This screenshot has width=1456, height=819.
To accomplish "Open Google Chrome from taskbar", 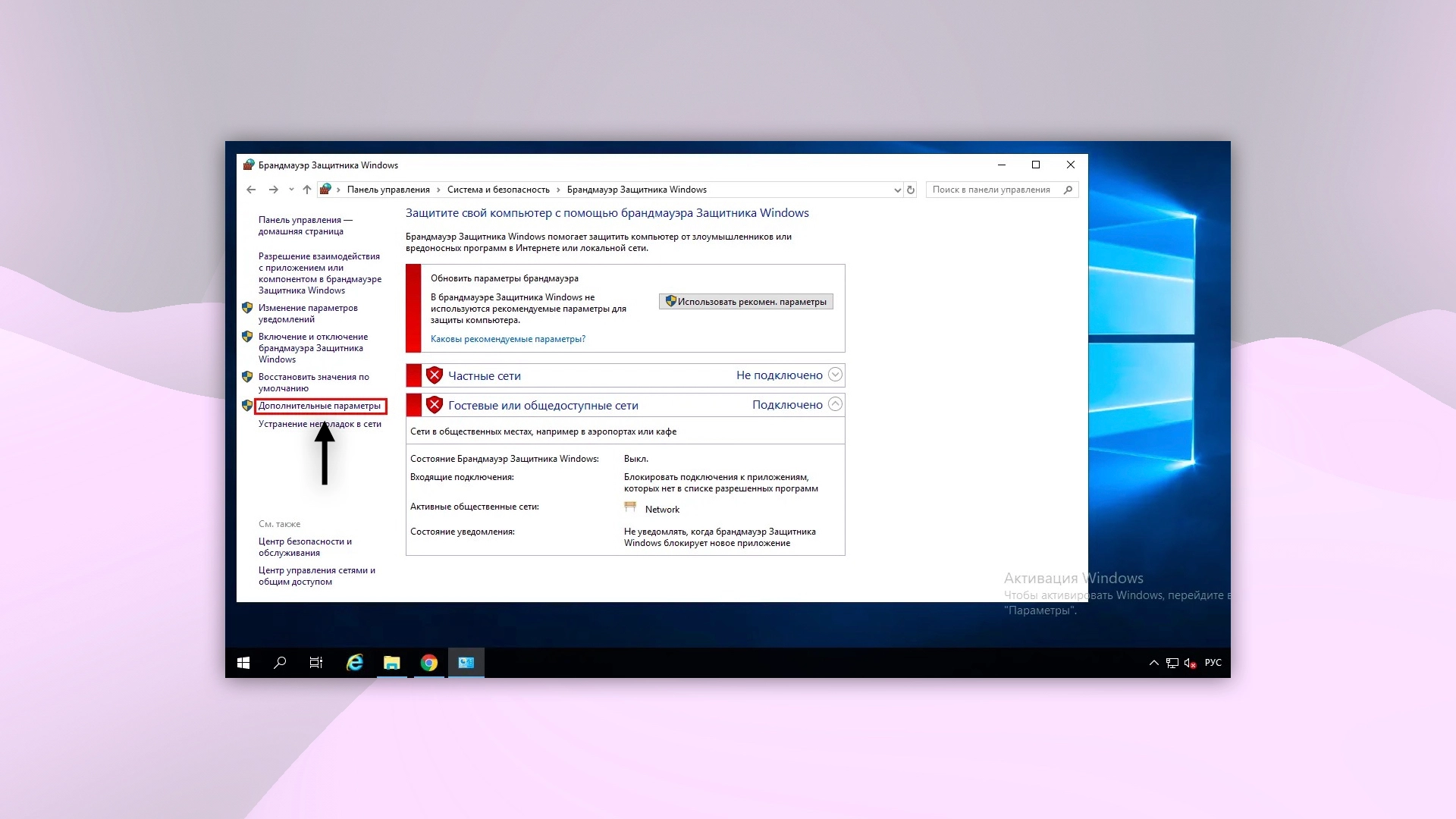I will pyautogui.click(x=428, y=663).
